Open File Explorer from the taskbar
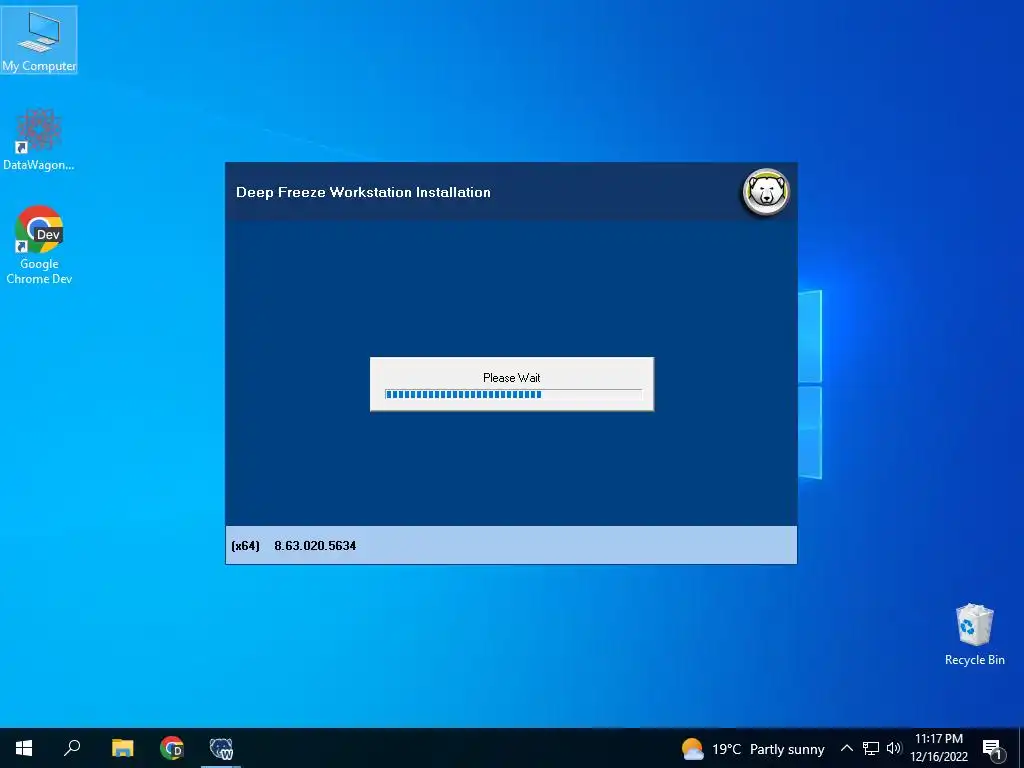1024x768 pixels. (x=122, y=748)
